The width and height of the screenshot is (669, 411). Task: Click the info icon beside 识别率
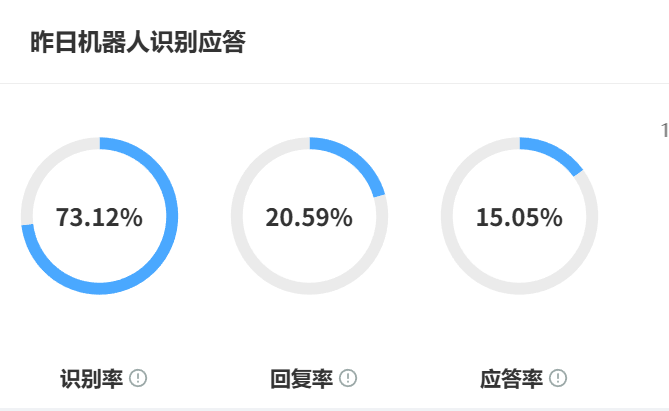click(x=138, y=378)
